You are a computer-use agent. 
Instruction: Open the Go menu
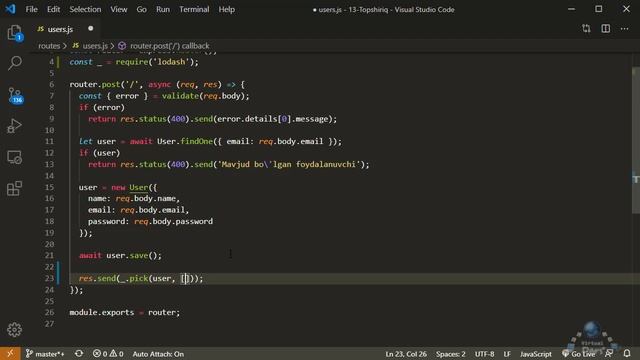click(142, 9)
